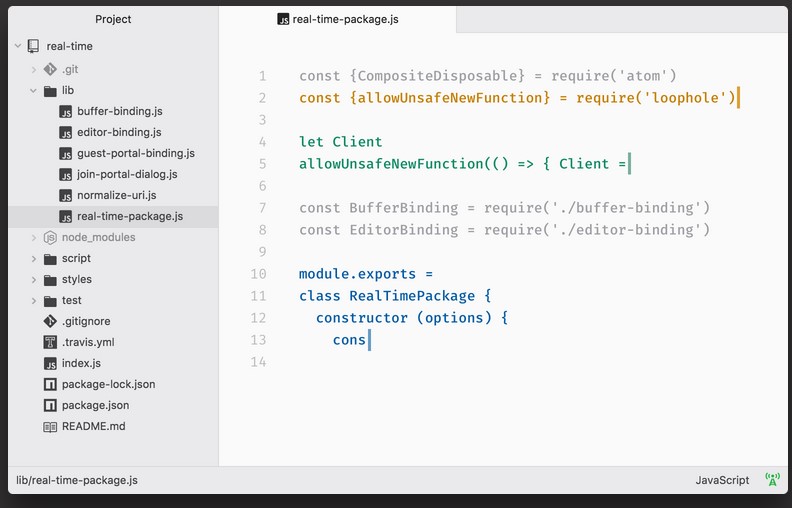Open normalize-uri.js file
The image size is (792, 508).
117,195
